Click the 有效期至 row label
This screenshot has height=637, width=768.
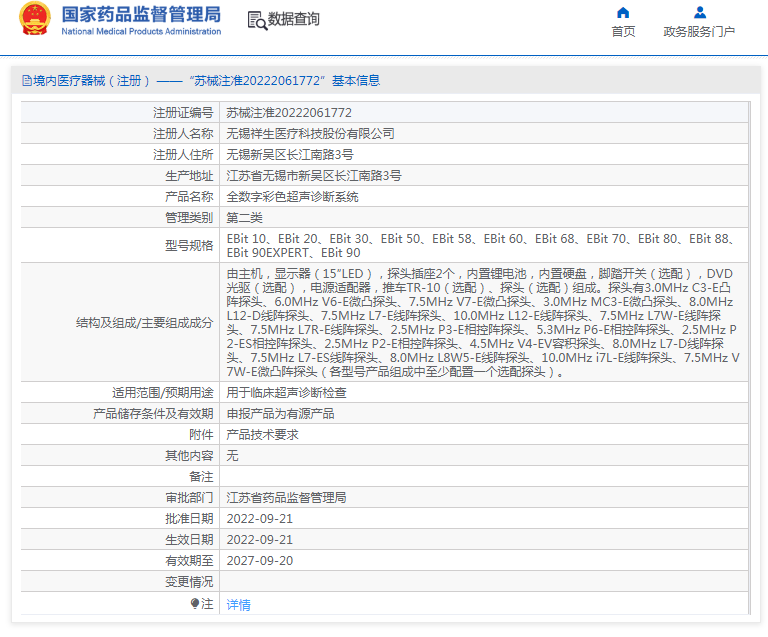click(189, 561)
